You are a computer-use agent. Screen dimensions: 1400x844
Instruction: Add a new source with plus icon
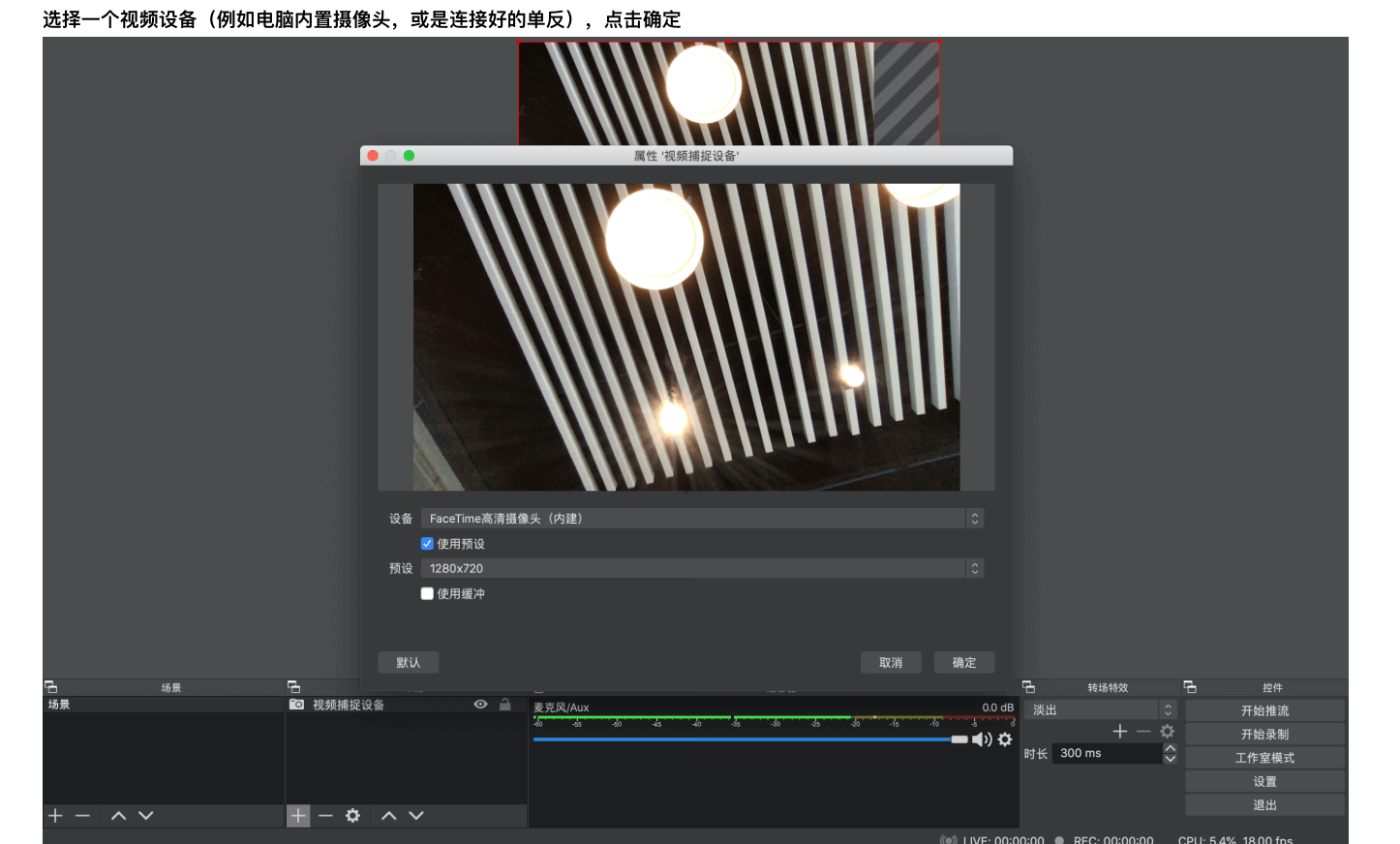[298, 816]
